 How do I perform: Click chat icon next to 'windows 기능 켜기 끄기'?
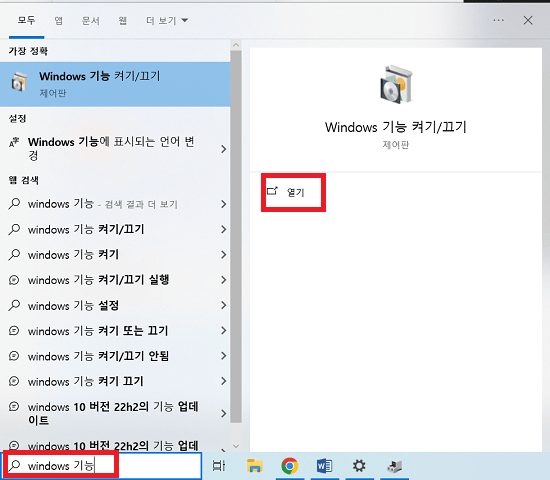14,381
